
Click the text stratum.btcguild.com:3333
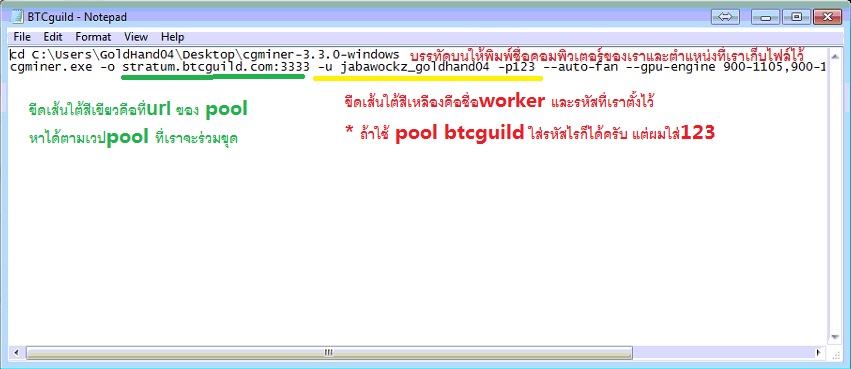click(x=215, y=67)
